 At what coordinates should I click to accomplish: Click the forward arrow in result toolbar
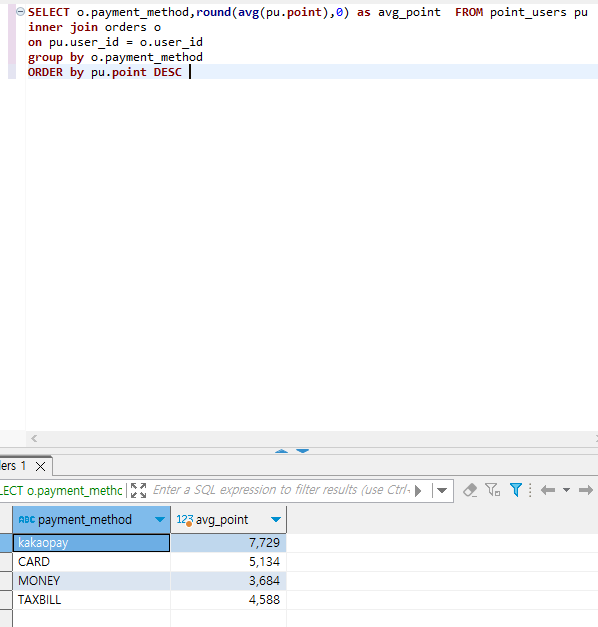(x=586, y=490)
